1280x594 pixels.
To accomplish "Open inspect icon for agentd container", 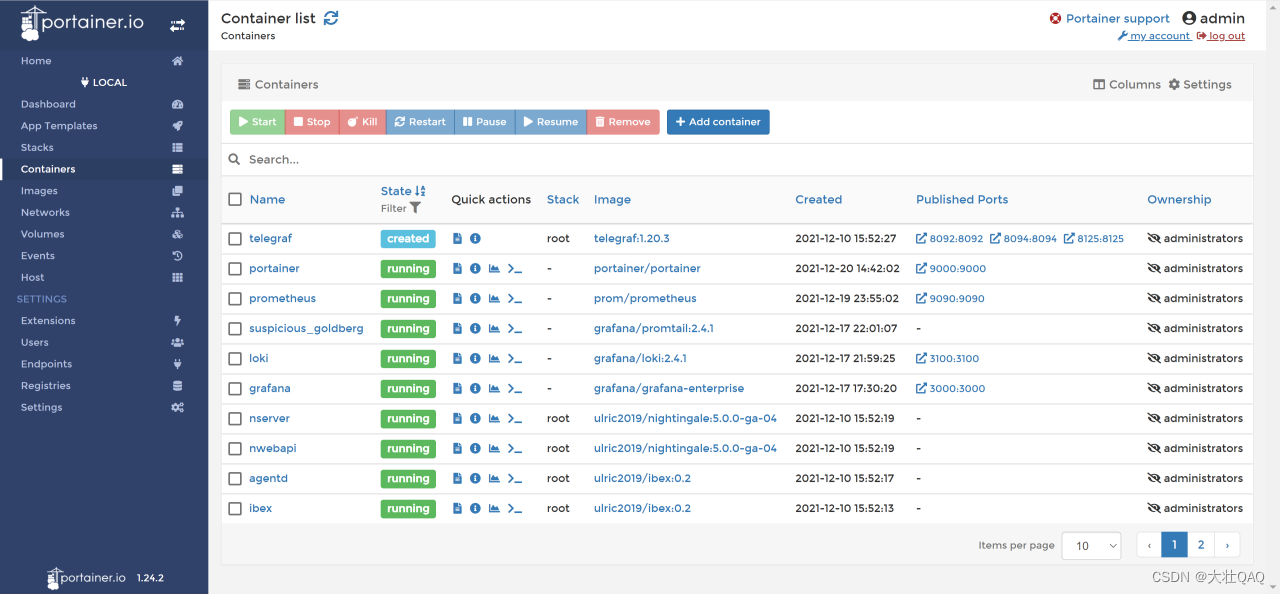I will 475,479.
